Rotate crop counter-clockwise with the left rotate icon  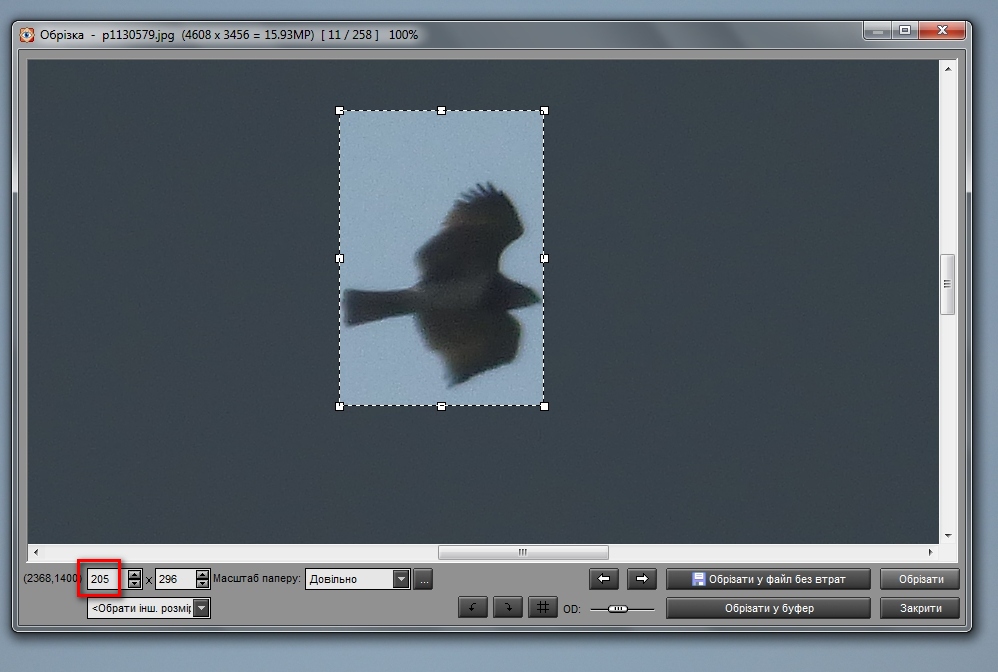tap(472, 608)
